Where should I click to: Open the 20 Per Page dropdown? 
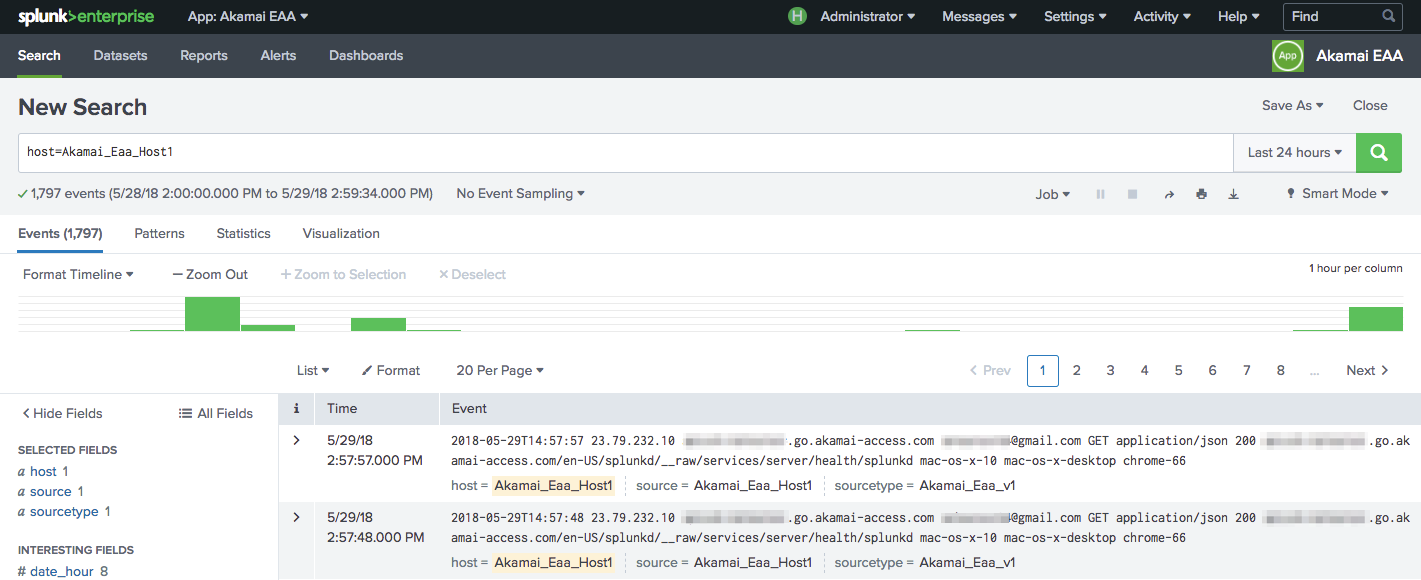tap(499, 370)
